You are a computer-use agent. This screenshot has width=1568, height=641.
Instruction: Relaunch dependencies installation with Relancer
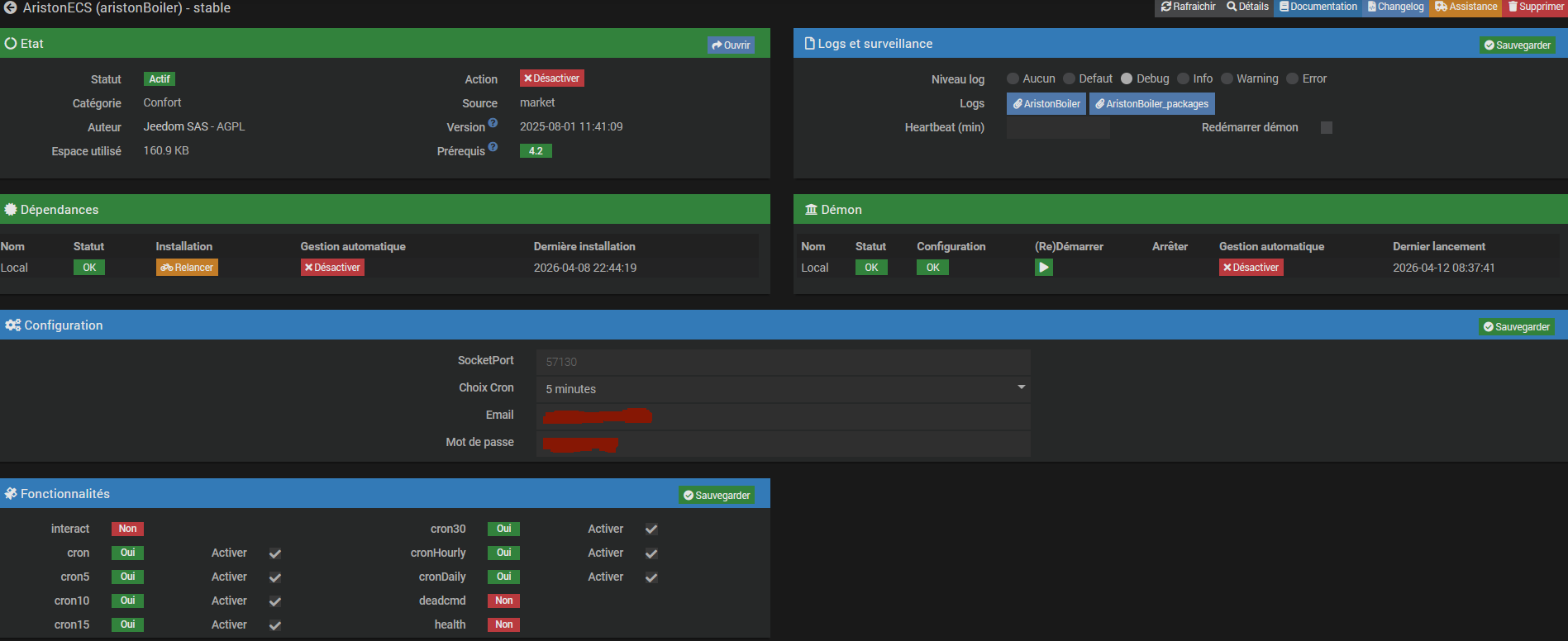[x=187, y=268]
